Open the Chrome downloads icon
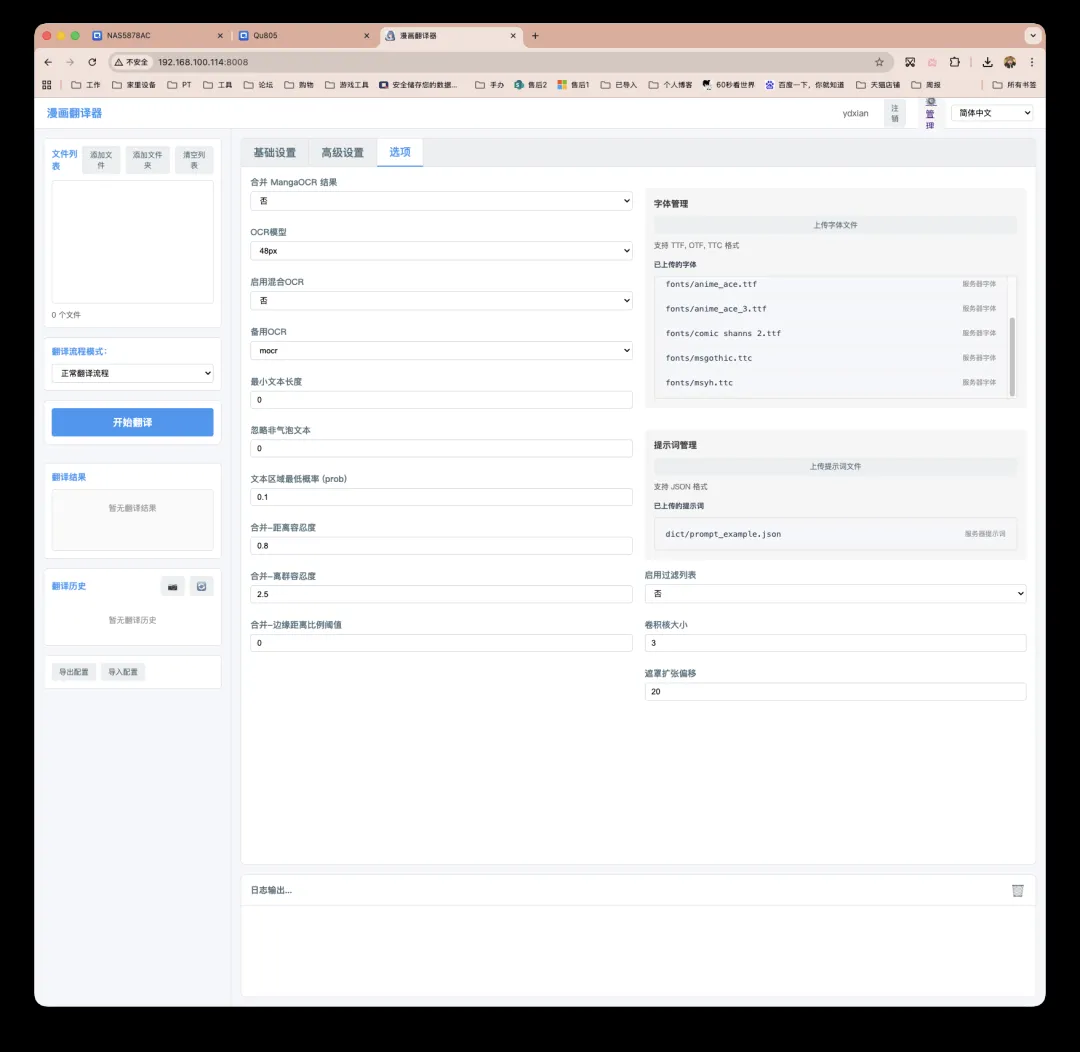 [x=987, y=62]
